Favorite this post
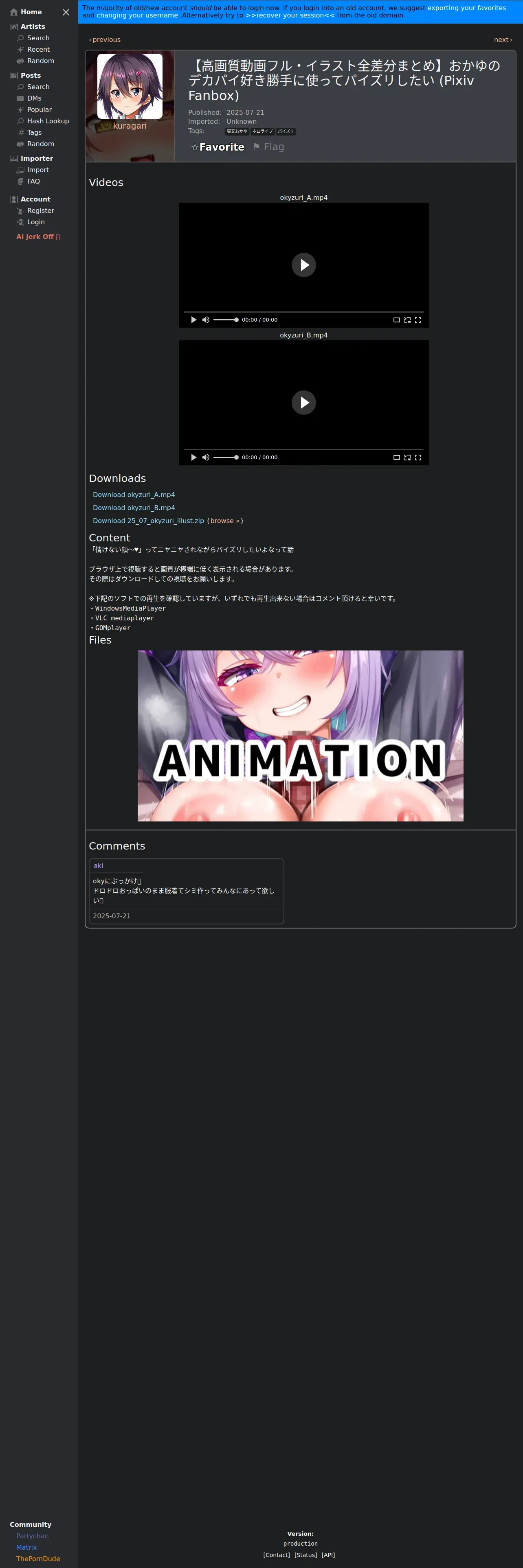This screenshot has width=523, height=1568. coord(218,147)
